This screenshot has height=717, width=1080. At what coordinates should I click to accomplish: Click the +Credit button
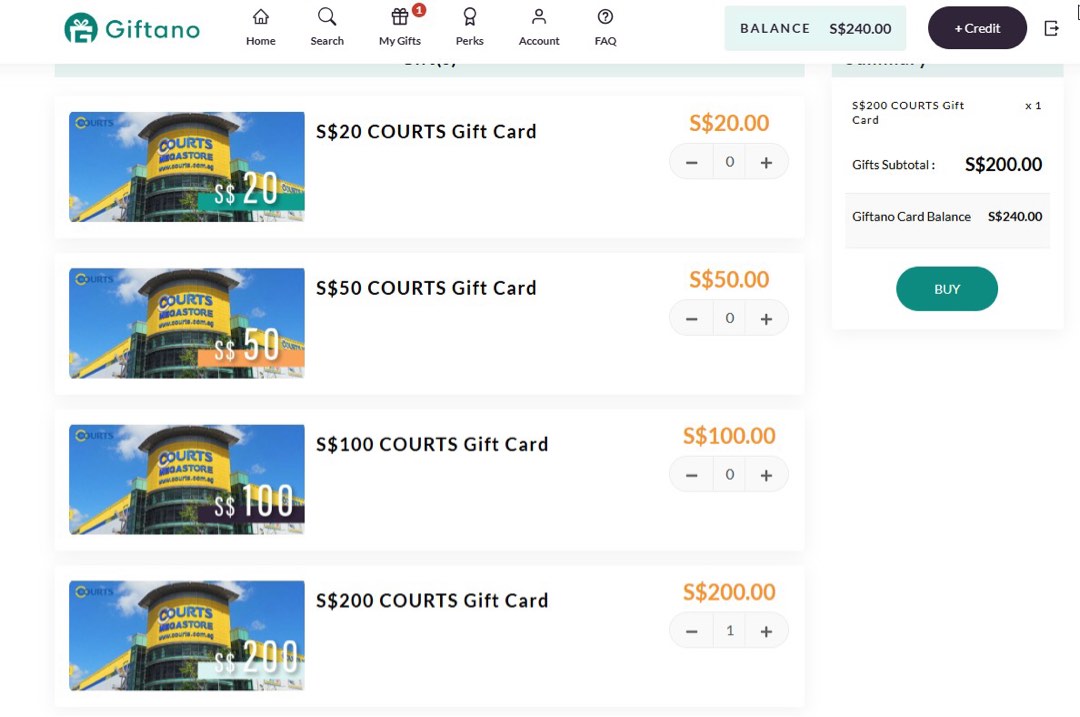pos(977,28)
